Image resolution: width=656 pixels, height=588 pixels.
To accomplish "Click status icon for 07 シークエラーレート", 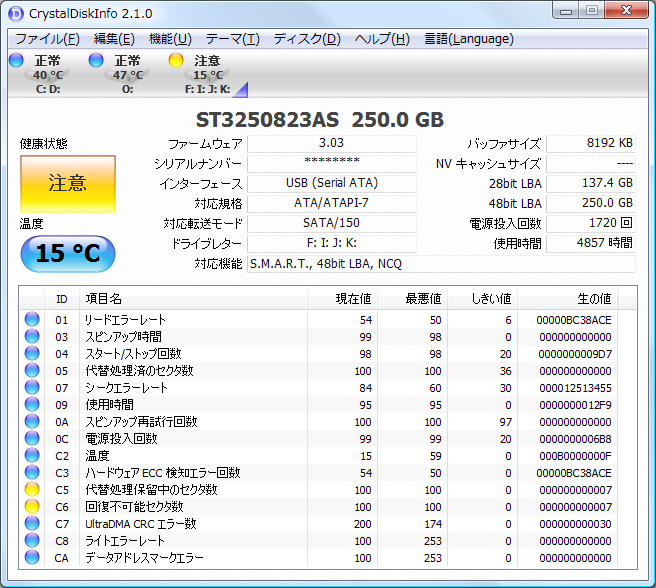I will click(x=32, y=388).
